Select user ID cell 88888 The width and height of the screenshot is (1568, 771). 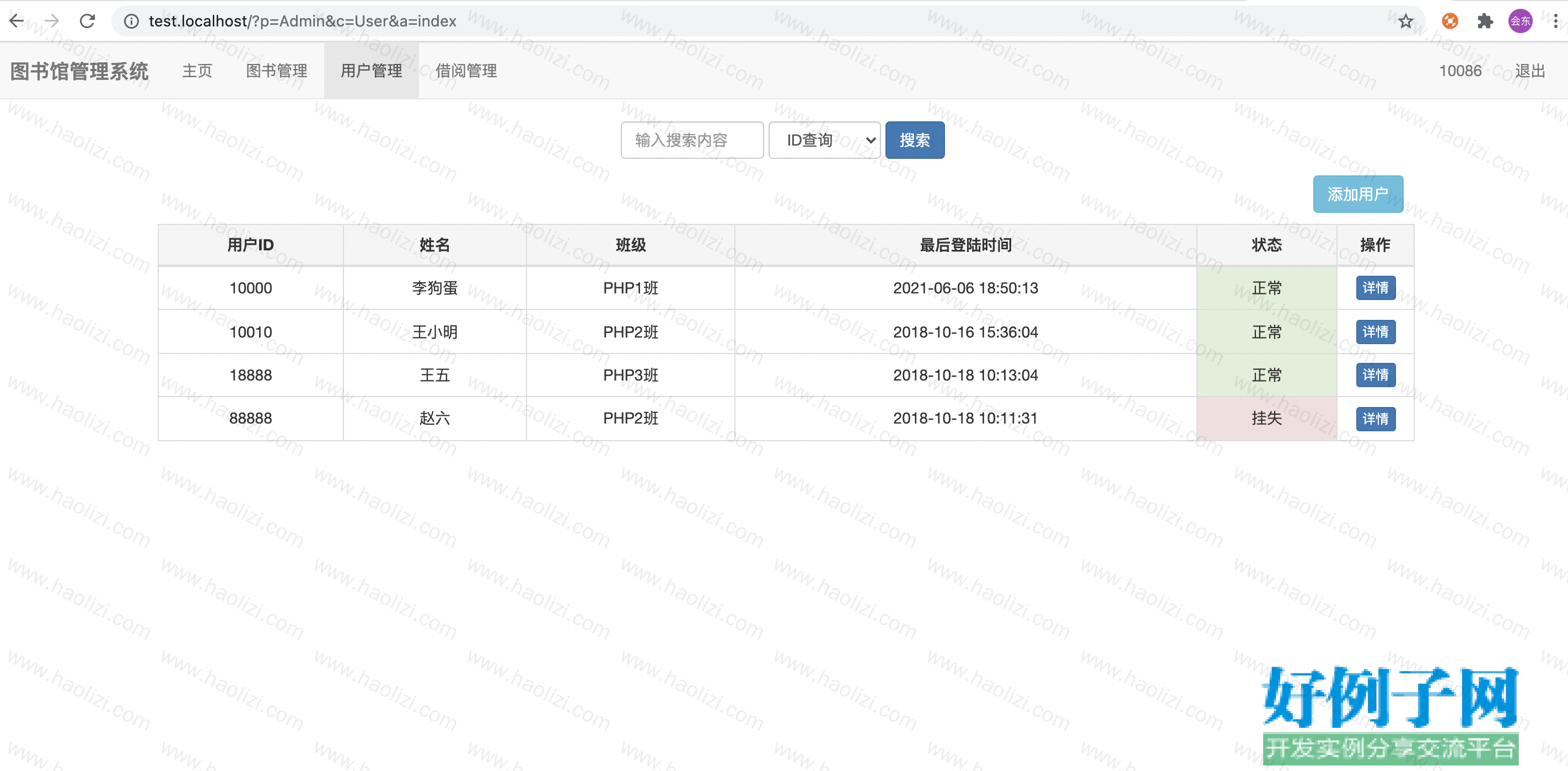pyautogui.click(x=251, y=419)
